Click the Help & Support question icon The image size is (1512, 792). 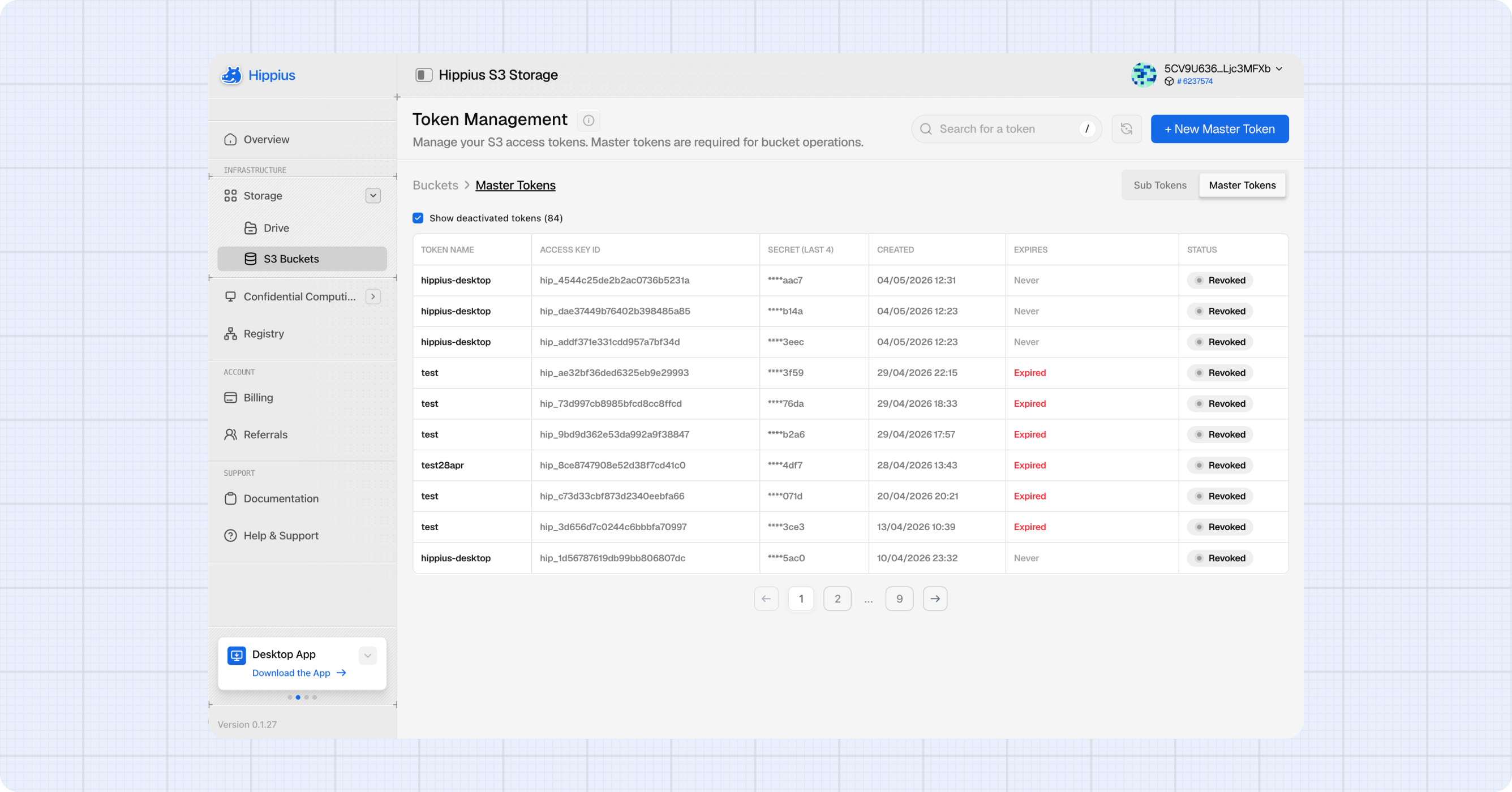pyautogui.click(x=230, y=536)
